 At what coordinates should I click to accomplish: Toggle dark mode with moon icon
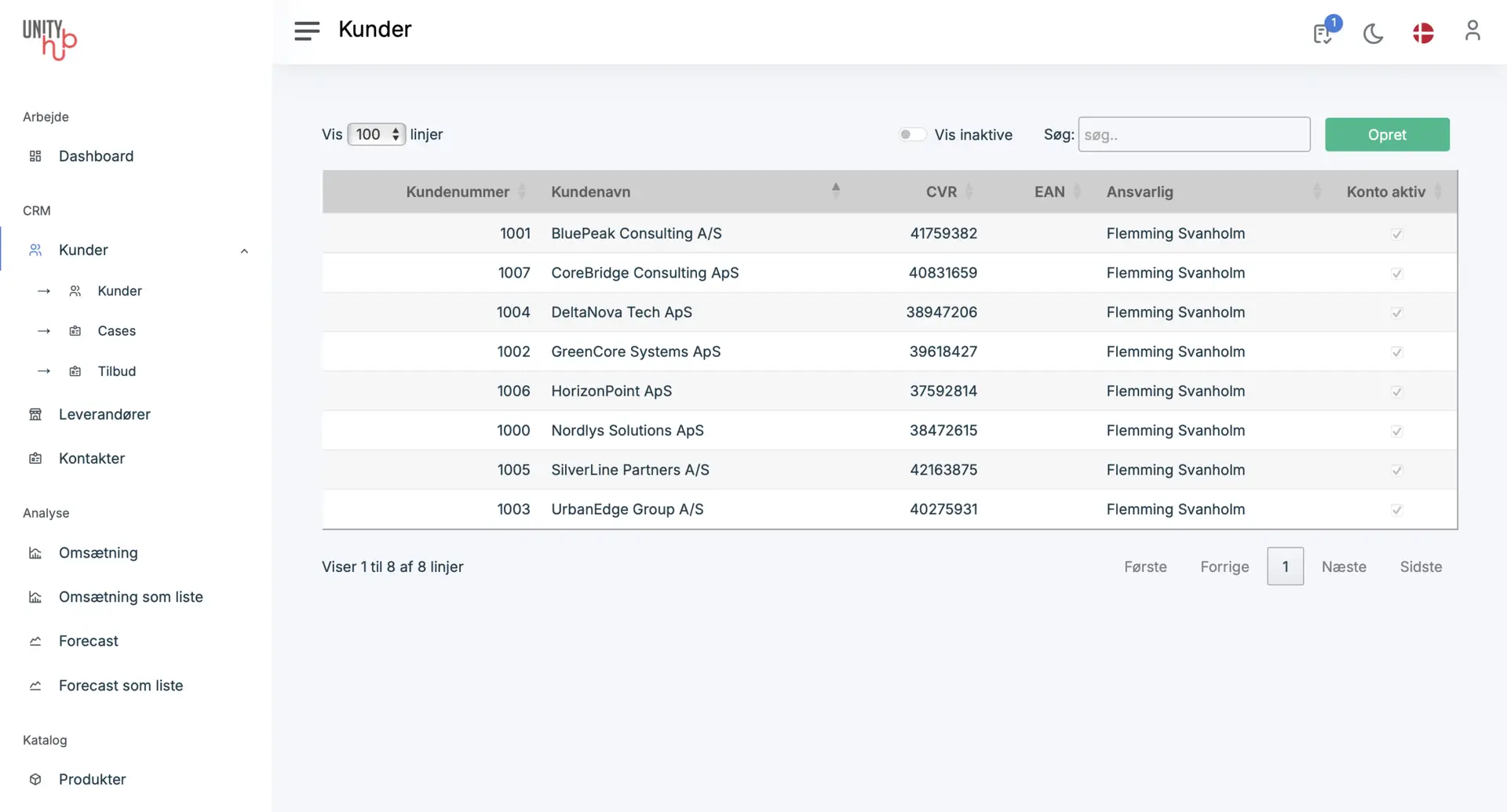[x=1373, y=34]
